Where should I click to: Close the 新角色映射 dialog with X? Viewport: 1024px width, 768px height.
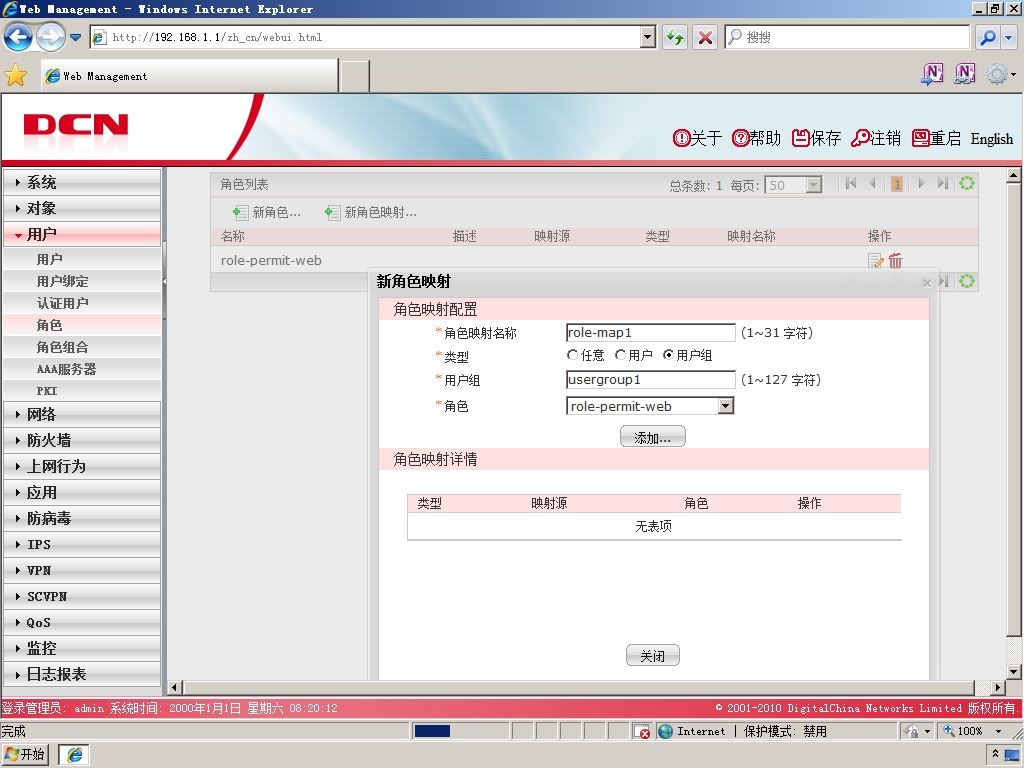(x=927, y=283)
